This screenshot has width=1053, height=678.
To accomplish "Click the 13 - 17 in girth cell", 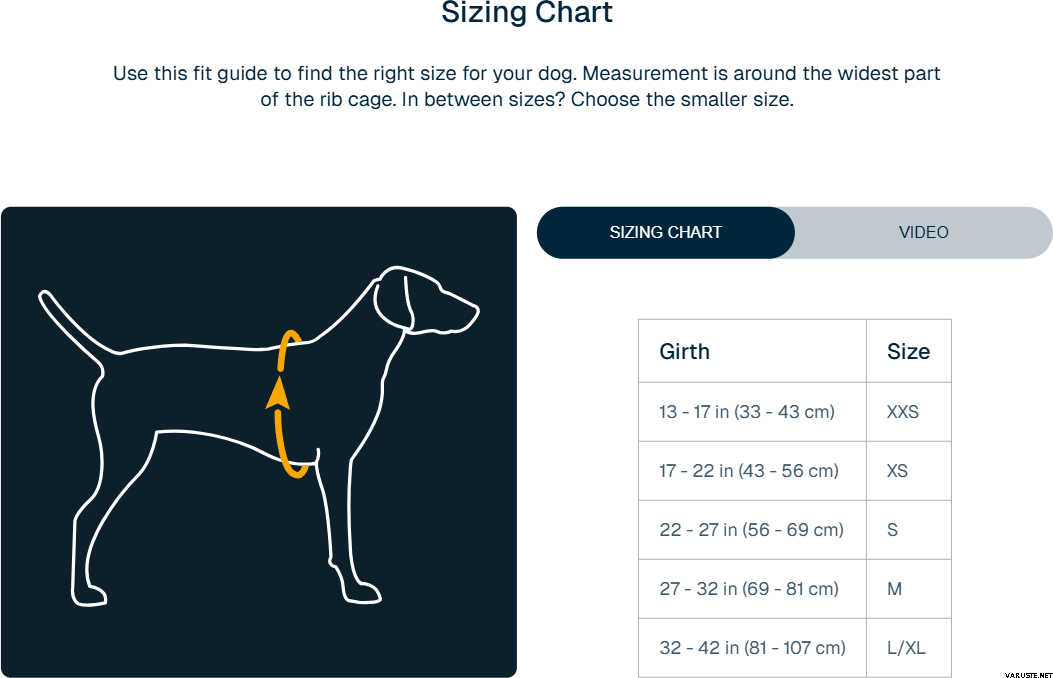I will pyautogui.click(x=747, y=412).
